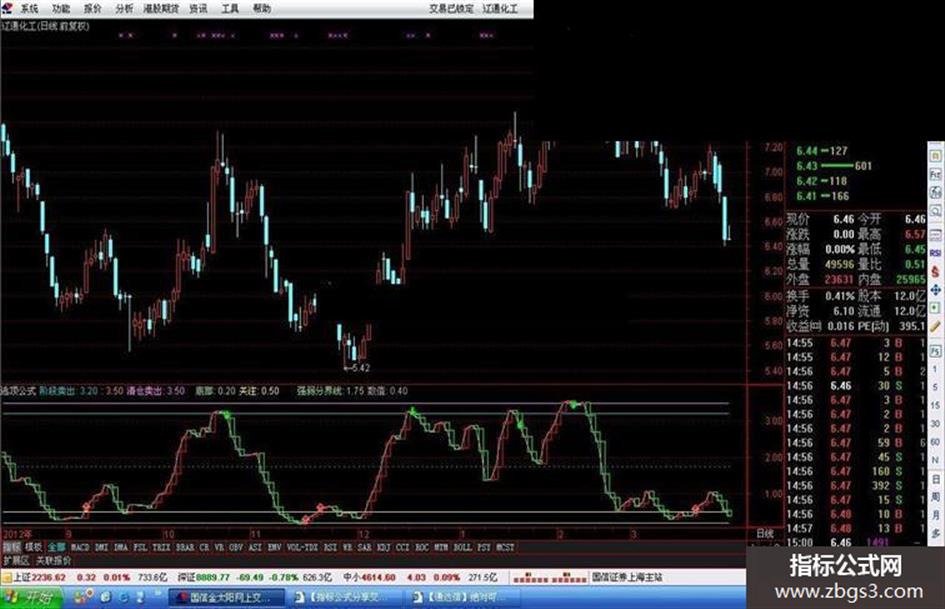Select the BOLL indicator tab

point(462,547)
